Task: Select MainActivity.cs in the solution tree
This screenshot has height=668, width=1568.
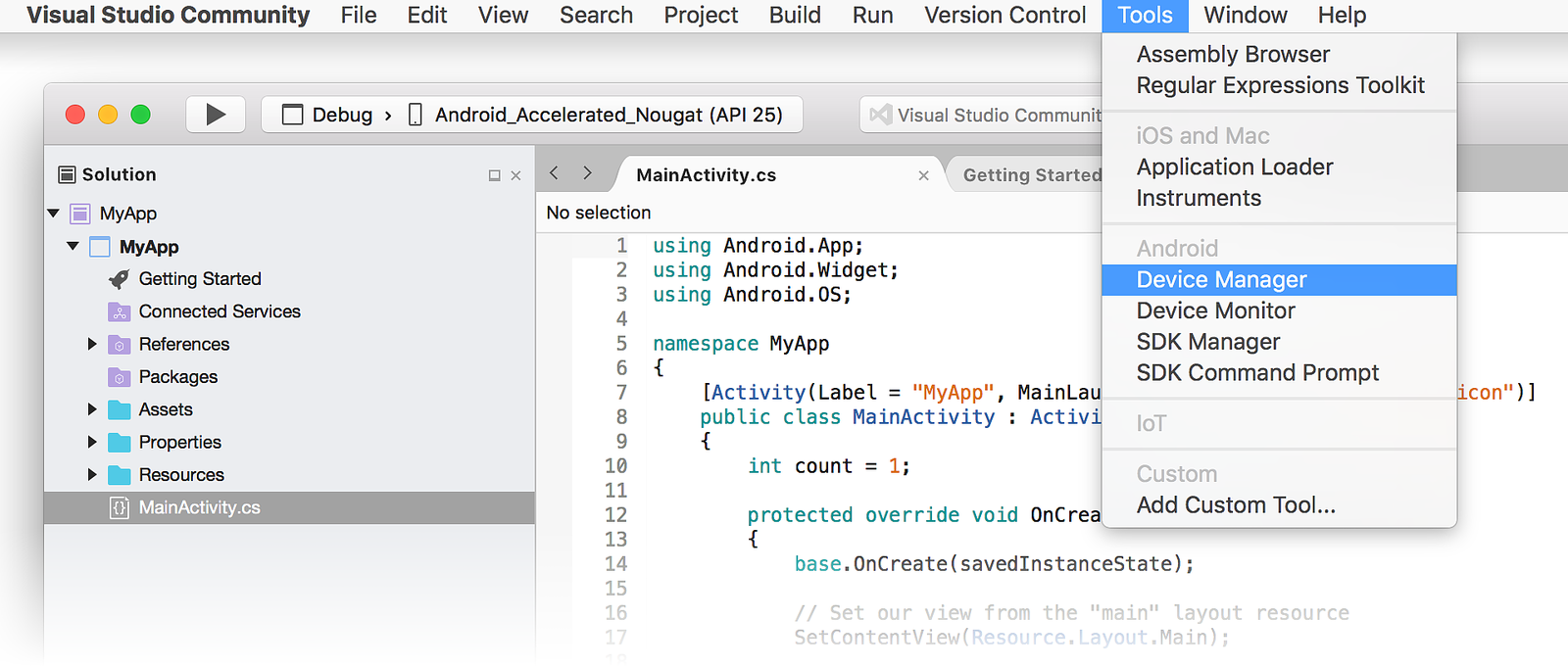Action: click(x=200, y=507)
